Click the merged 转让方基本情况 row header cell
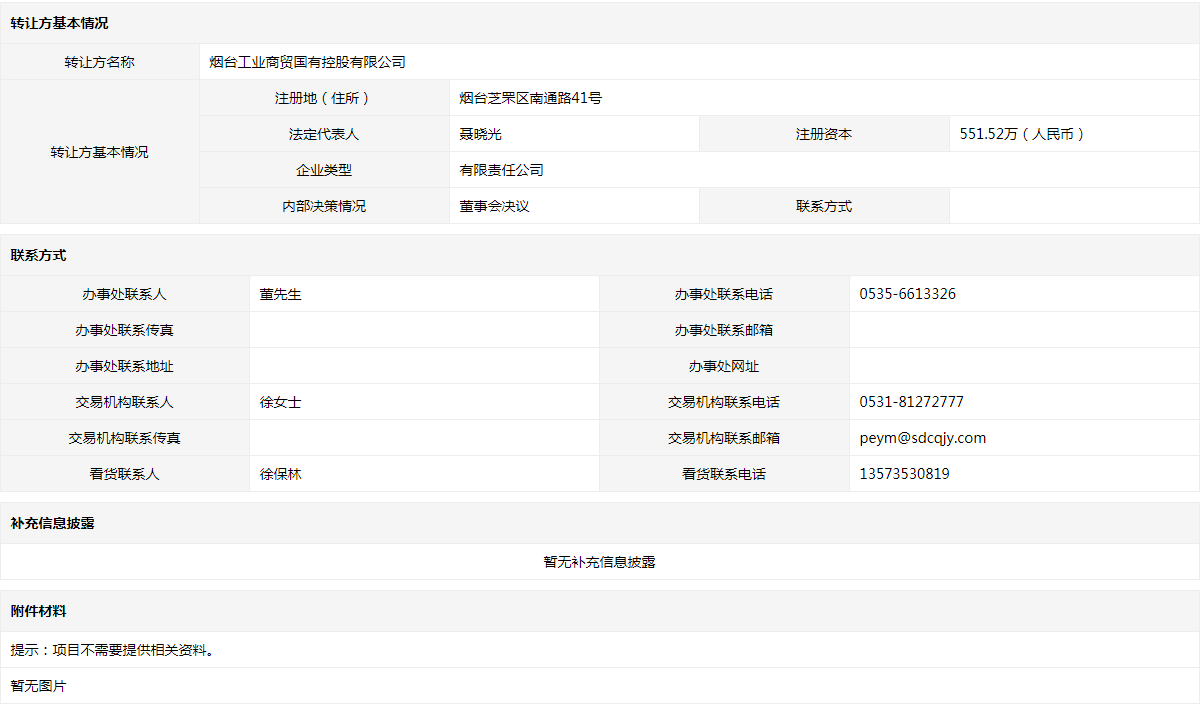1201x705 pixels. click(100, 152)
